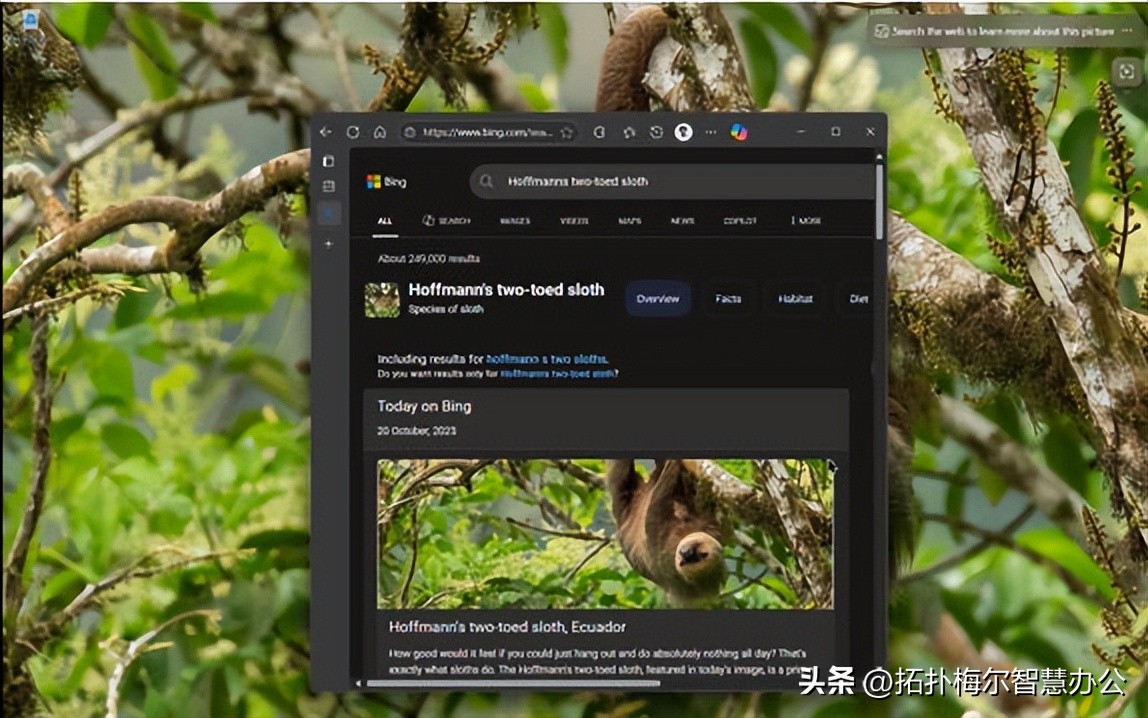Click the horizontal scrollbar at window bottom
Screen dimensions: 1148x718
coord(512,684)
